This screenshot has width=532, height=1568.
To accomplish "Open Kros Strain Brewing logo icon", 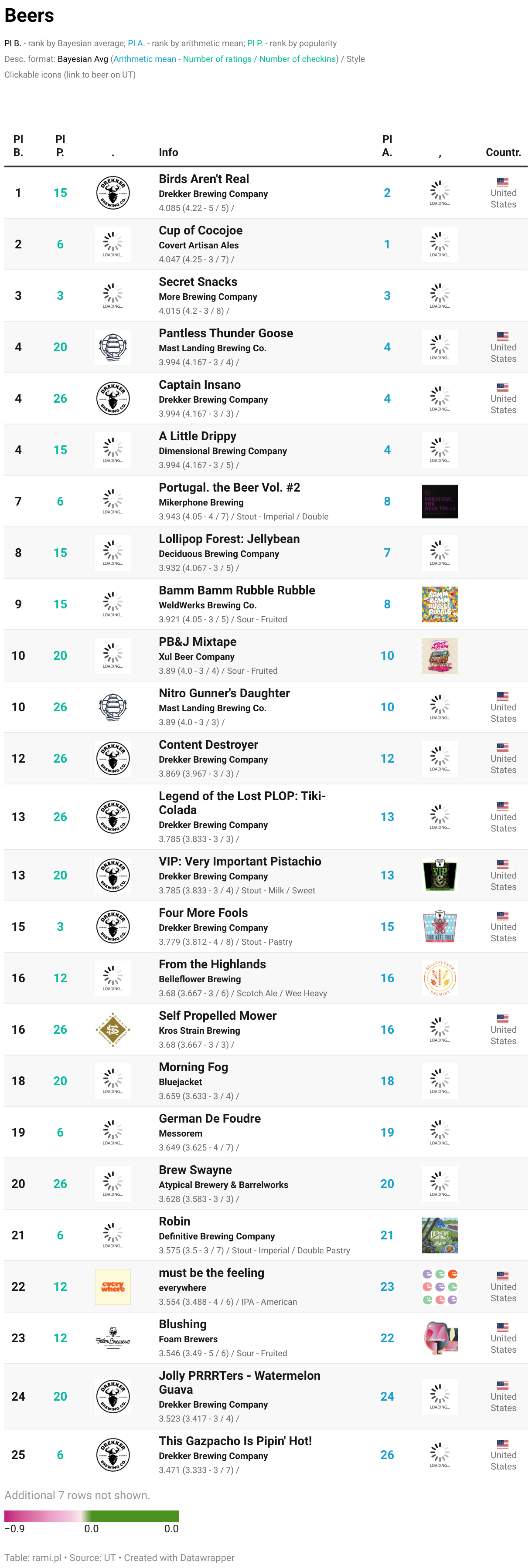I will coord(113,1029).
